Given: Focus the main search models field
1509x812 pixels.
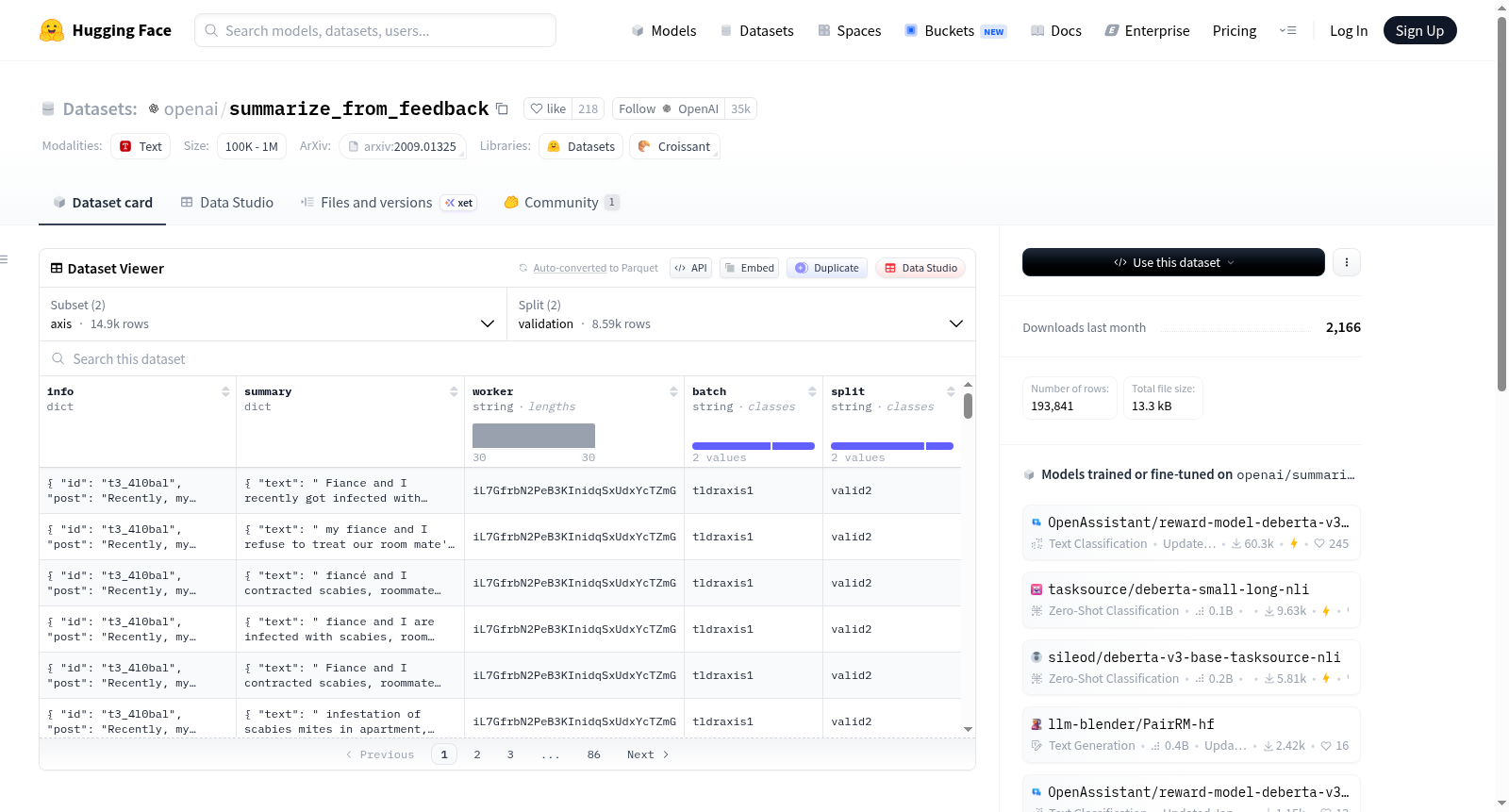Looking at the screenshot, I should 375,30.
